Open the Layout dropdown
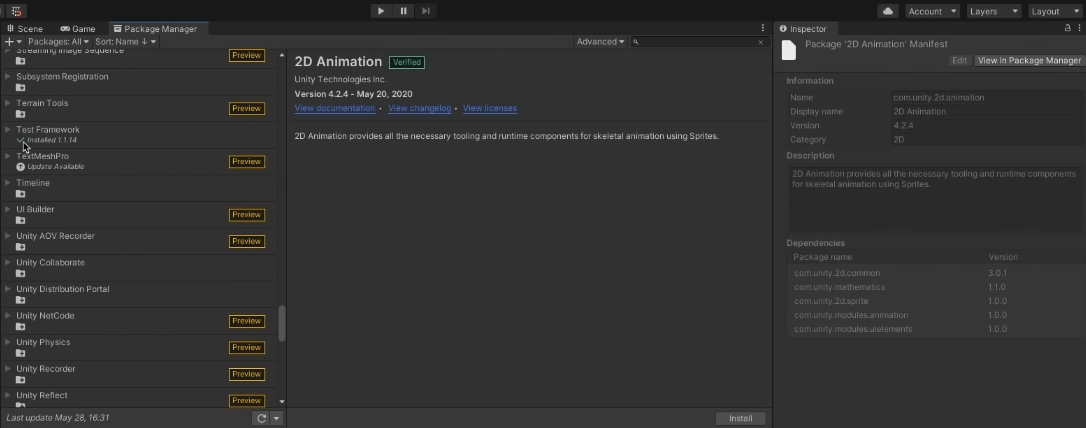 [x=1051, y=11]
